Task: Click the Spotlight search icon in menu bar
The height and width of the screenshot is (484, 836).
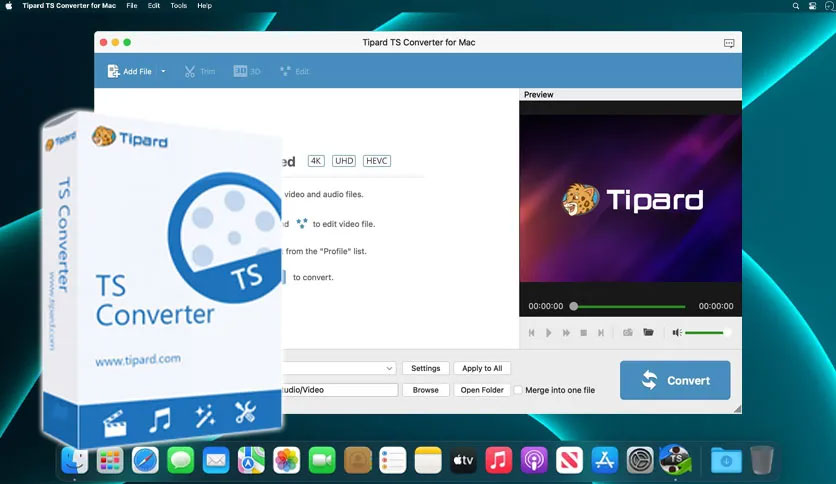Action: pos(795,6)
